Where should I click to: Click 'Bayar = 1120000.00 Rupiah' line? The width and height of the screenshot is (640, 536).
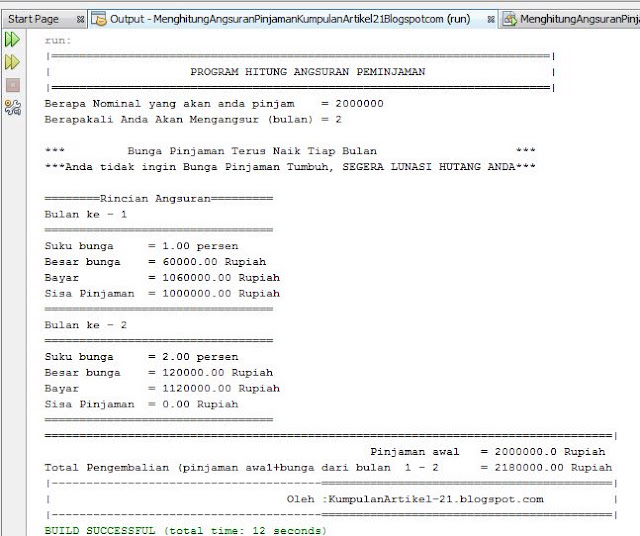point(162,389)
